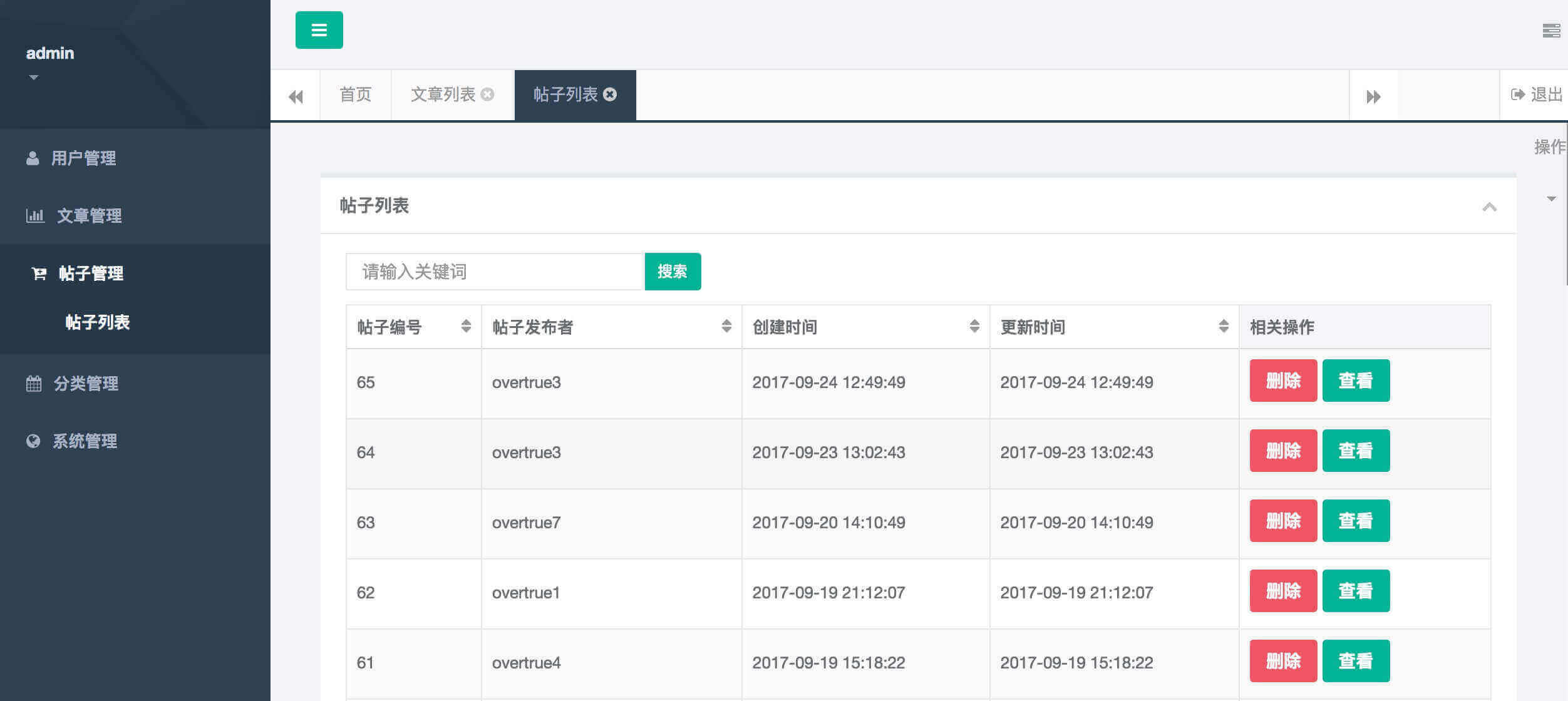
Task: Delete post 65 with the 删除 button
Action: (1282, 381)
